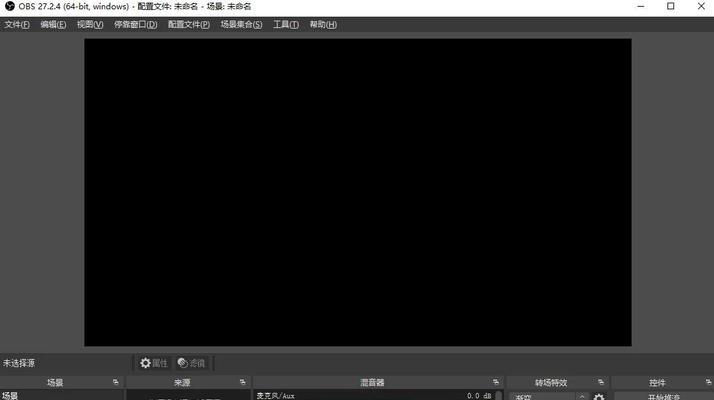
Task: Click the 麦克风/Aux mixer label
Action: [275, 396]
